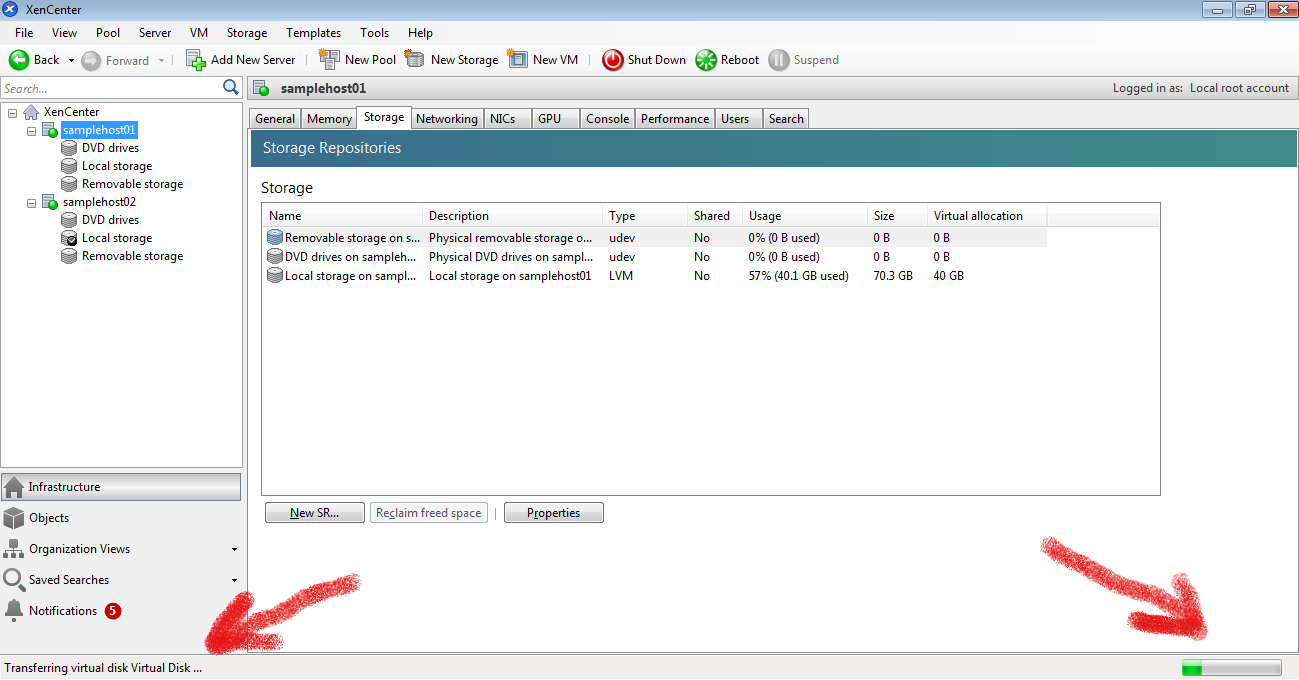The height and width of the screenshot is (680, 1299).
Task: Click the New Pool toolbar icon
Action: pos(329,60)
